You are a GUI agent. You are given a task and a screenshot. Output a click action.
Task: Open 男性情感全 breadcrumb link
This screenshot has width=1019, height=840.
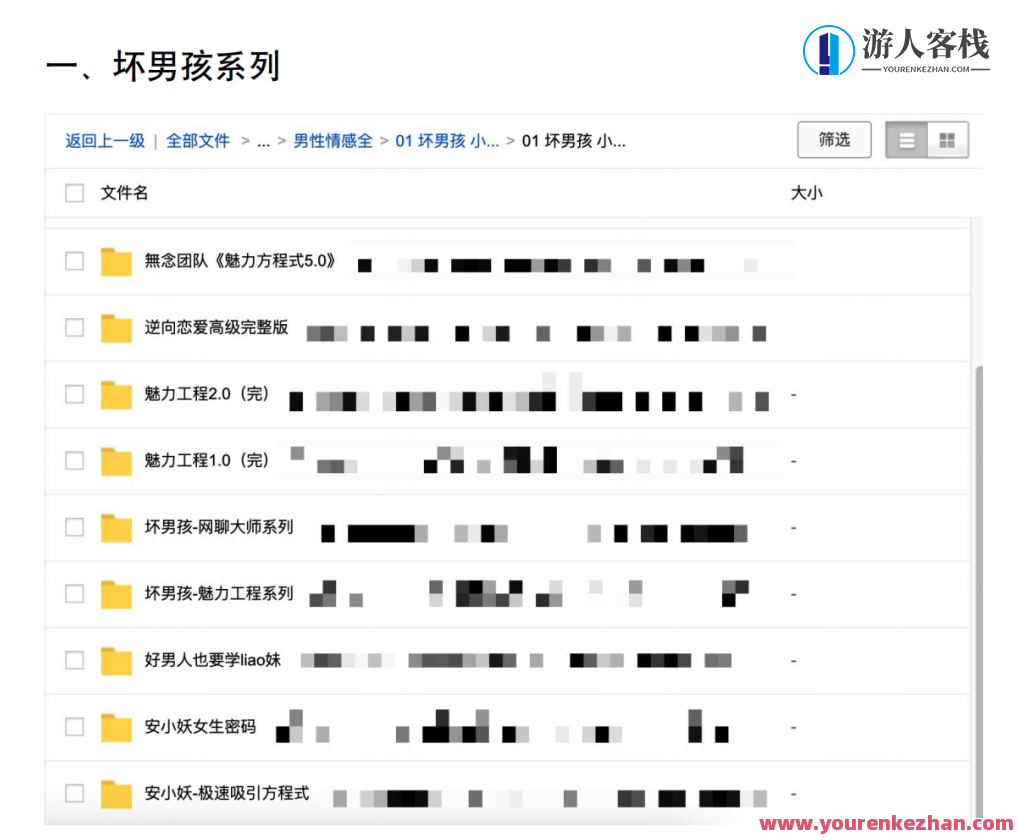tap(333, 141)
